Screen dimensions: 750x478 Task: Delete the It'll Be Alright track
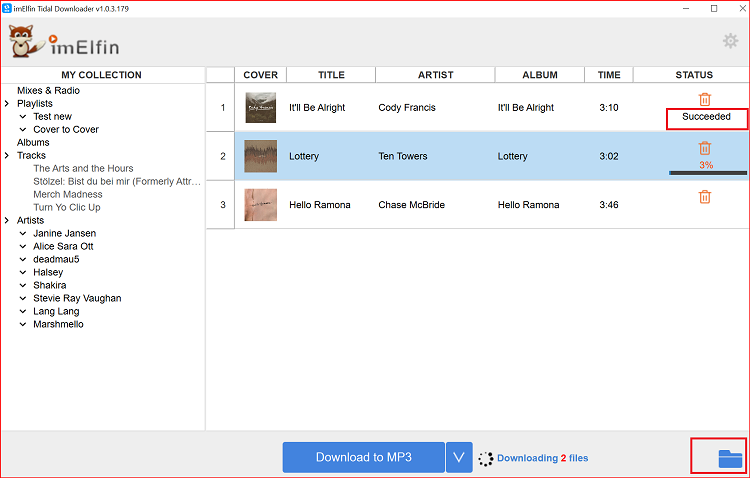click(x=705, y=99)
